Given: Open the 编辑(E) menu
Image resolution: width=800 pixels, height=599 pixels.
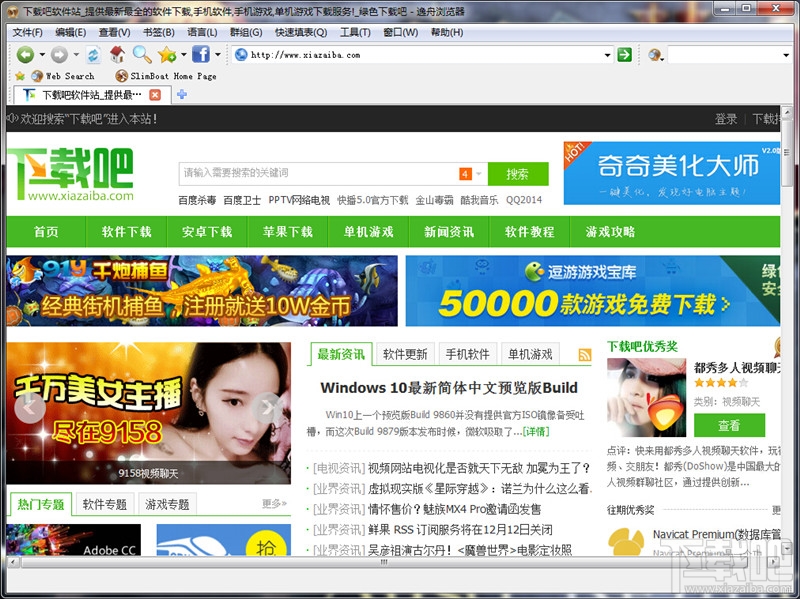Looking at the screenshot, I should 70,32.
